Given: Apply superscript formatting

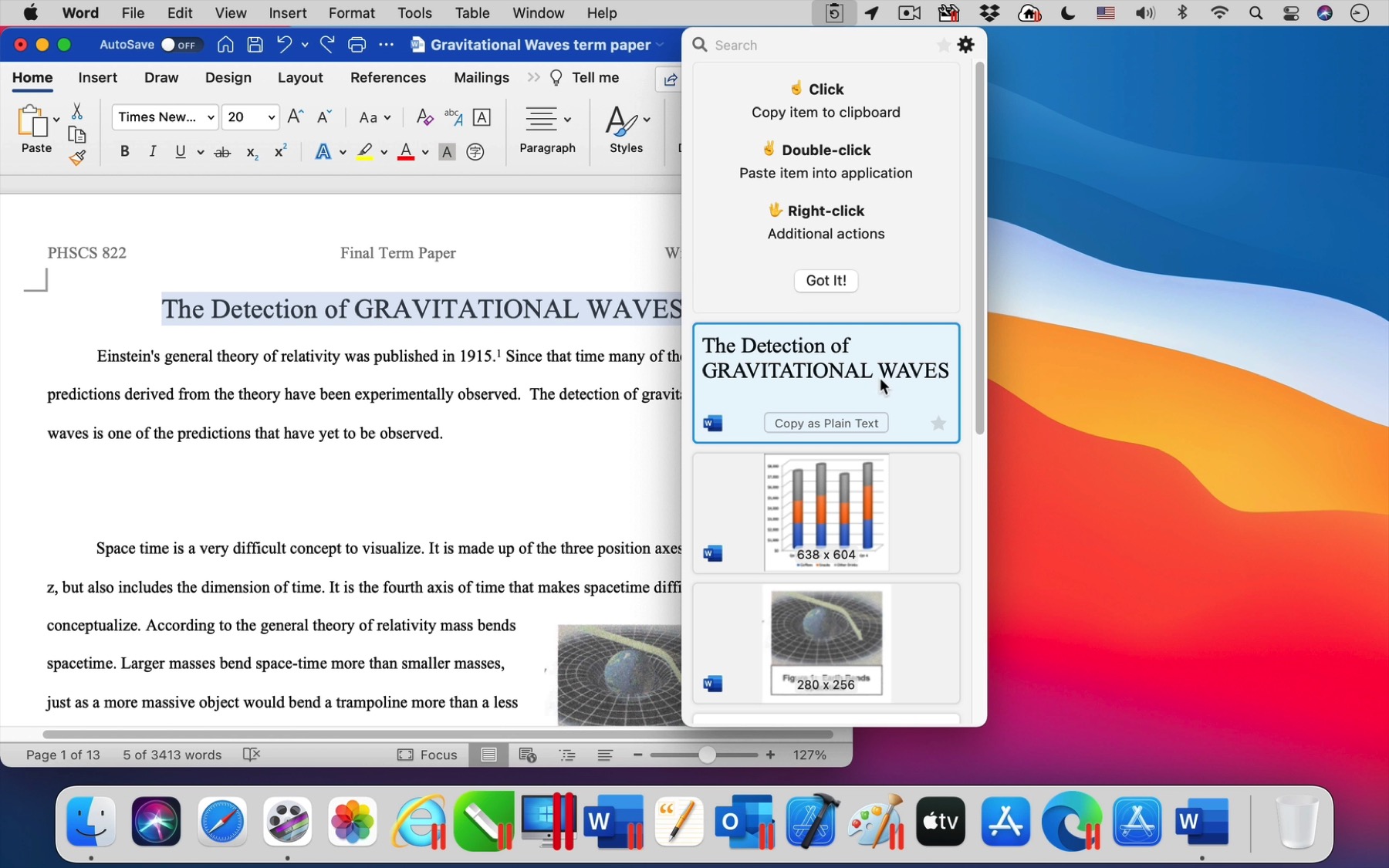Looking at the screenshot, I should 279,150.
